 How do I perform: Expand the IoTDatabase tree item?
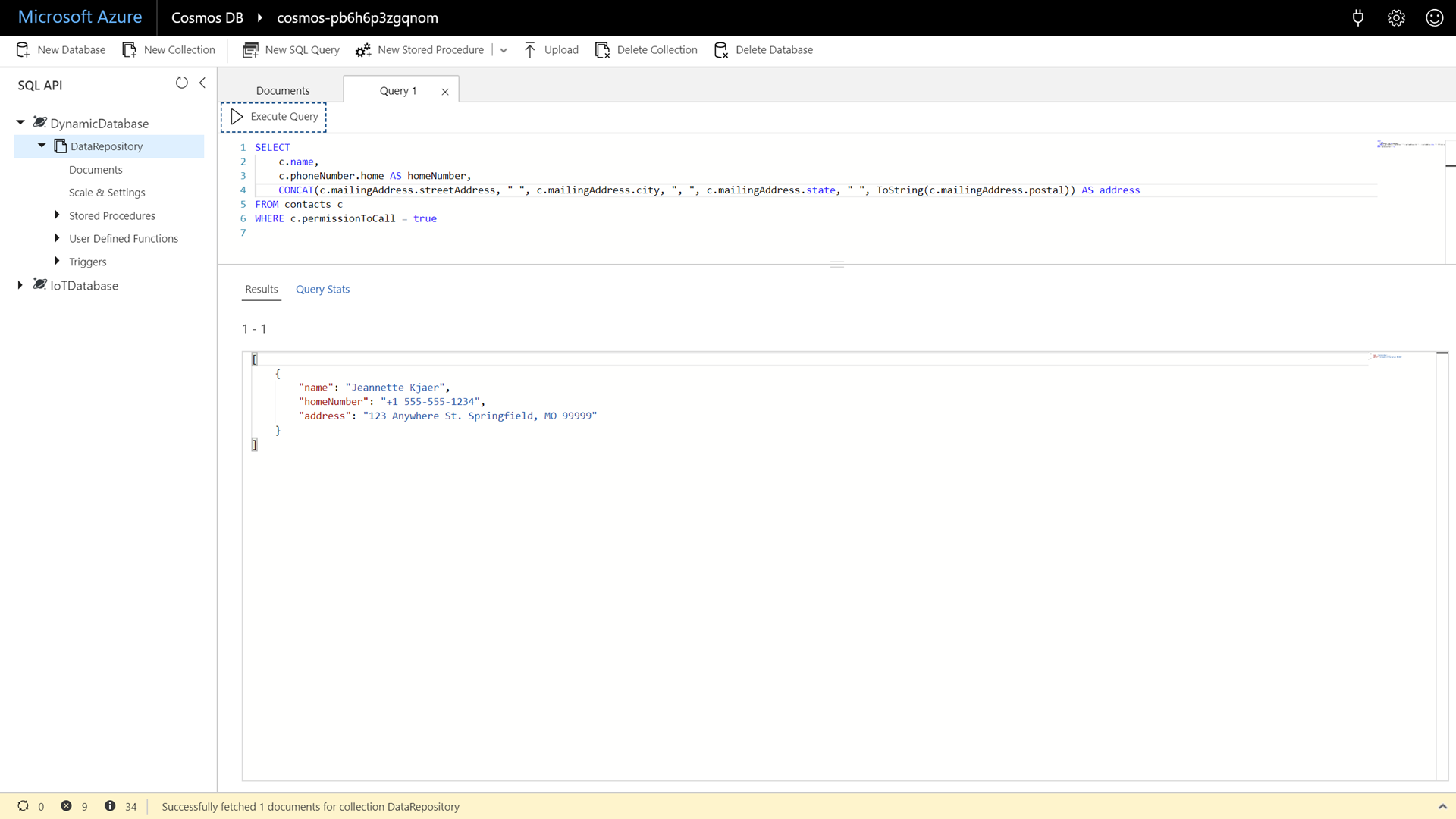(20, 285)
